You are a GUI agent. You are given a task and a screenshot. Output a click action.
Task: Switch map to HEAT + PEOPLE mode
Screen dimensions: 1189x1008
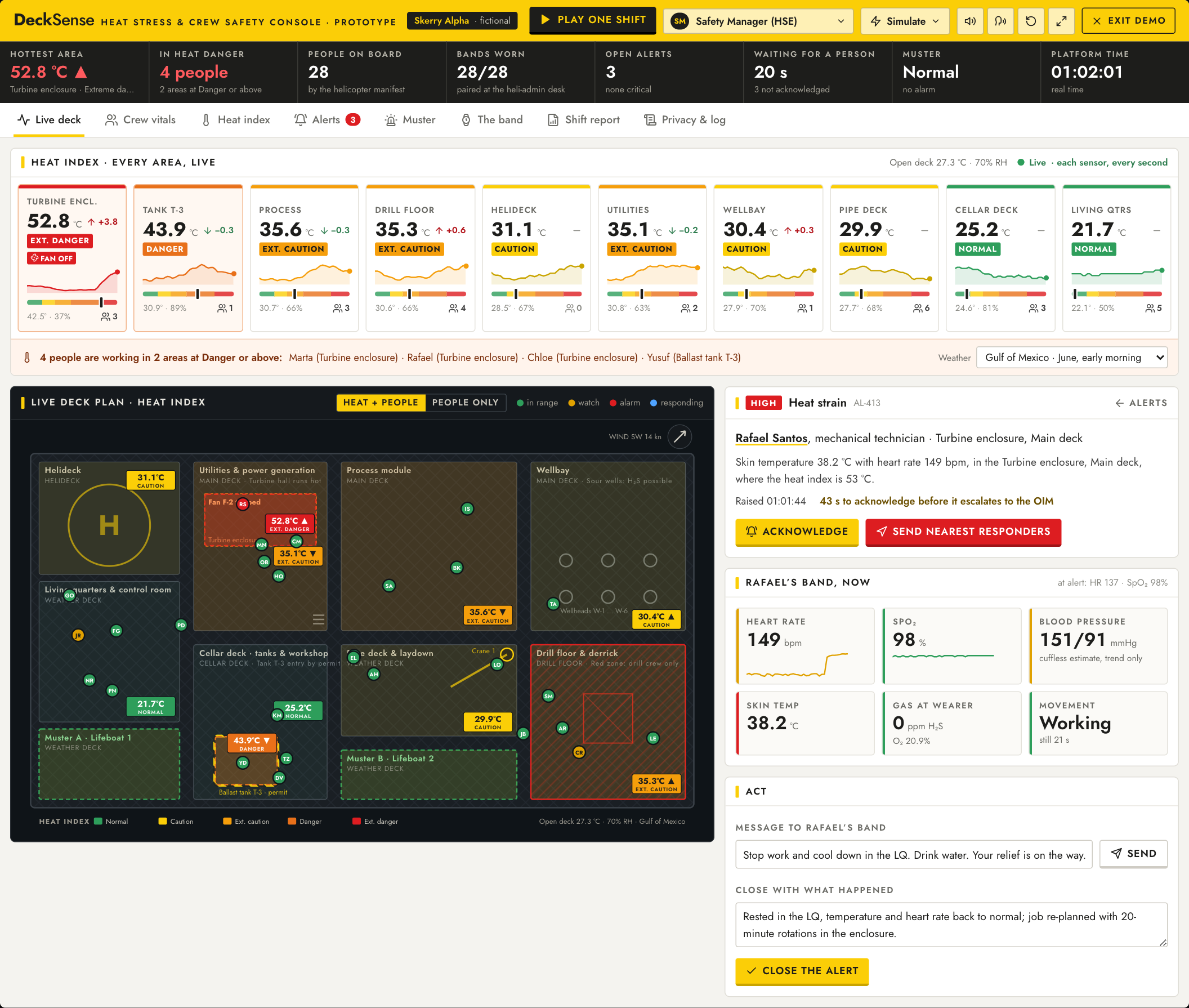pyautogui.click(x=381, y=402)
